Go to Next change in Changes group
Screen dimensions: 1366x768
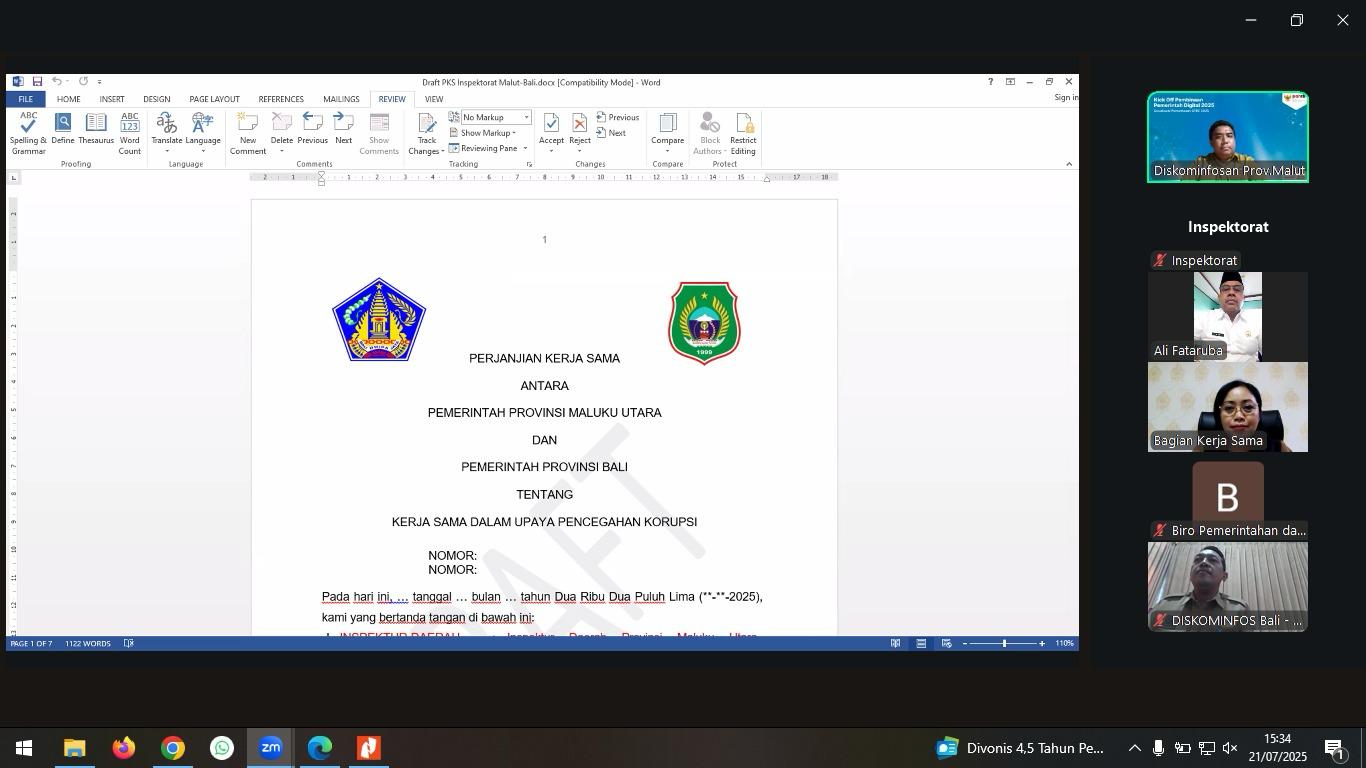point(611,133)
